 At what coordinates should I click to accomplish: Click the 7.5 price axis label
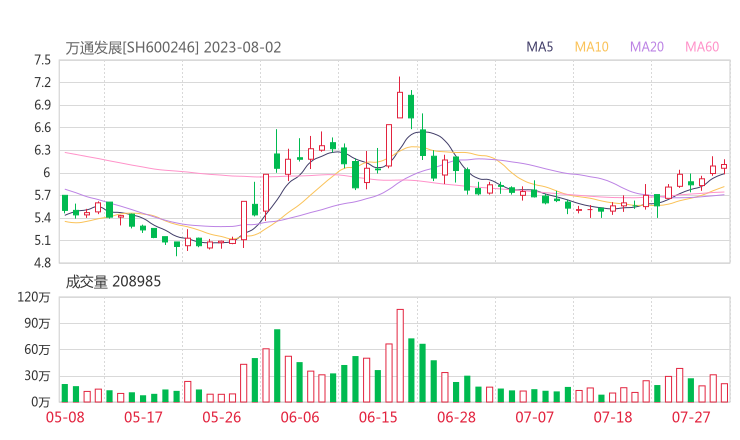(x=42, y=60)
